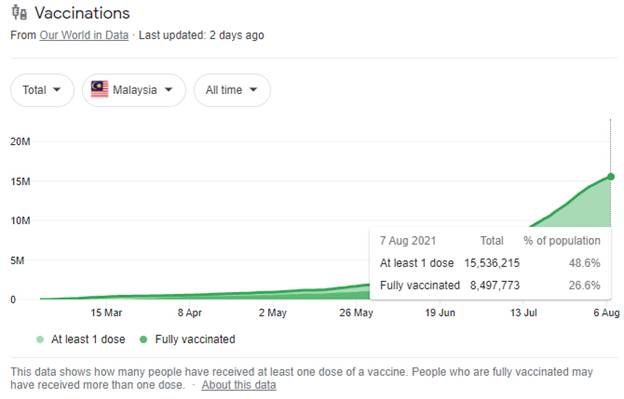The height and width of the screenshot is (399, 624).
Task: Click the 26 May date on the axis
Action: coord(356,313)
